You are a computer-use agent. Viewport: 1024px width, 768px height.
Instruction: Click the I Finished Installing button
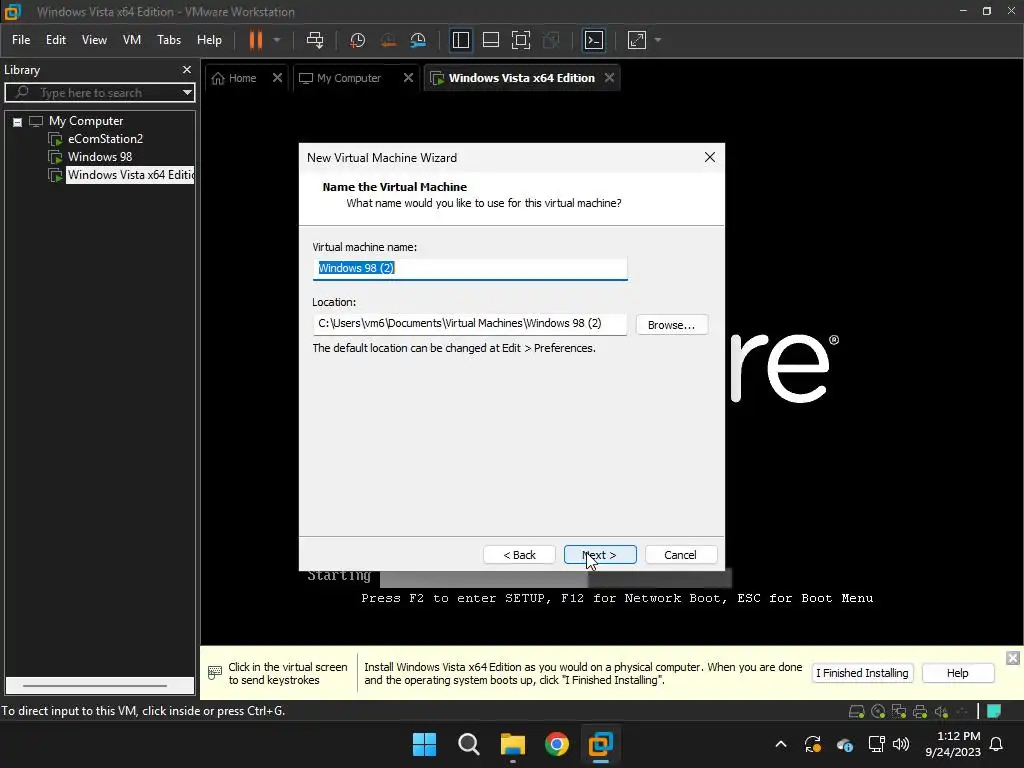click(x=862, y=673)
